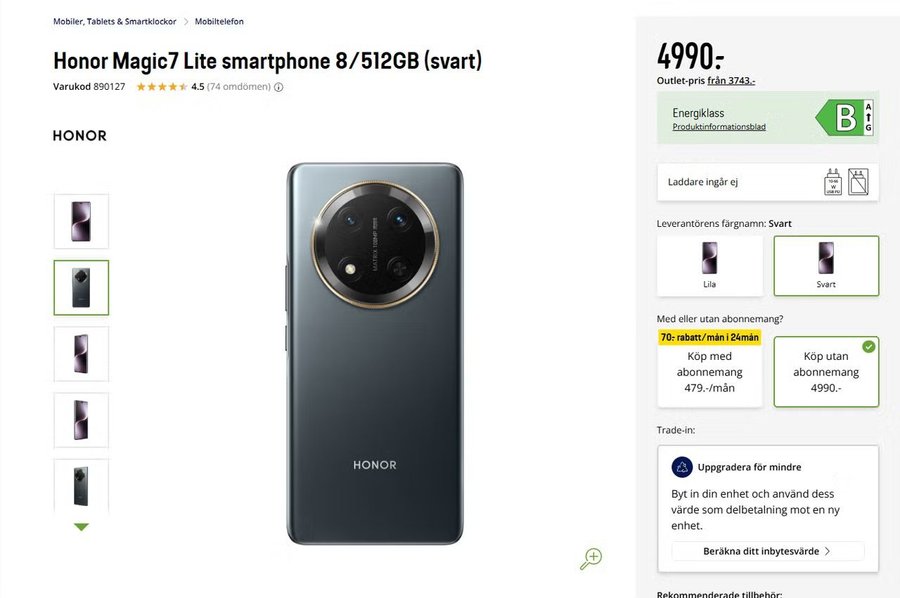Select the first purple phone thumbnail
The width and height of the screenshot is (900, 598).
click(x=81, y=221)
